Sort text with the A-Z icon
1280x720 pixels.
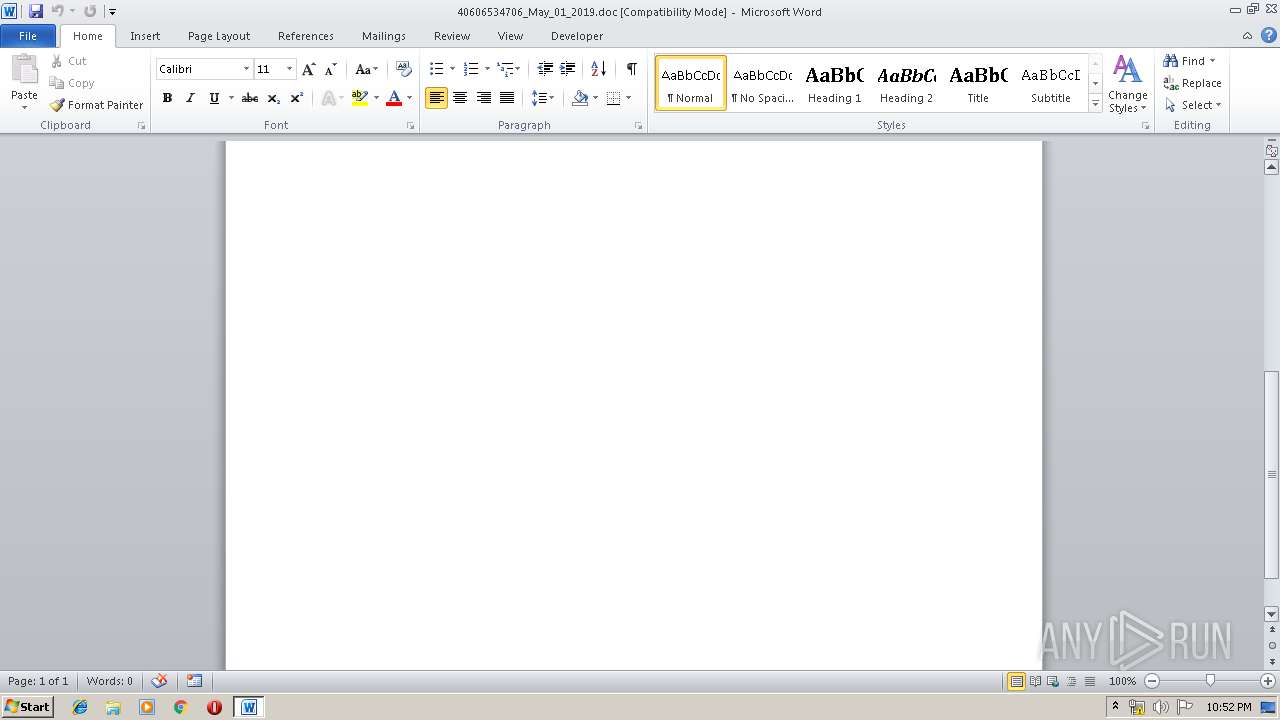tap(598, 69)
